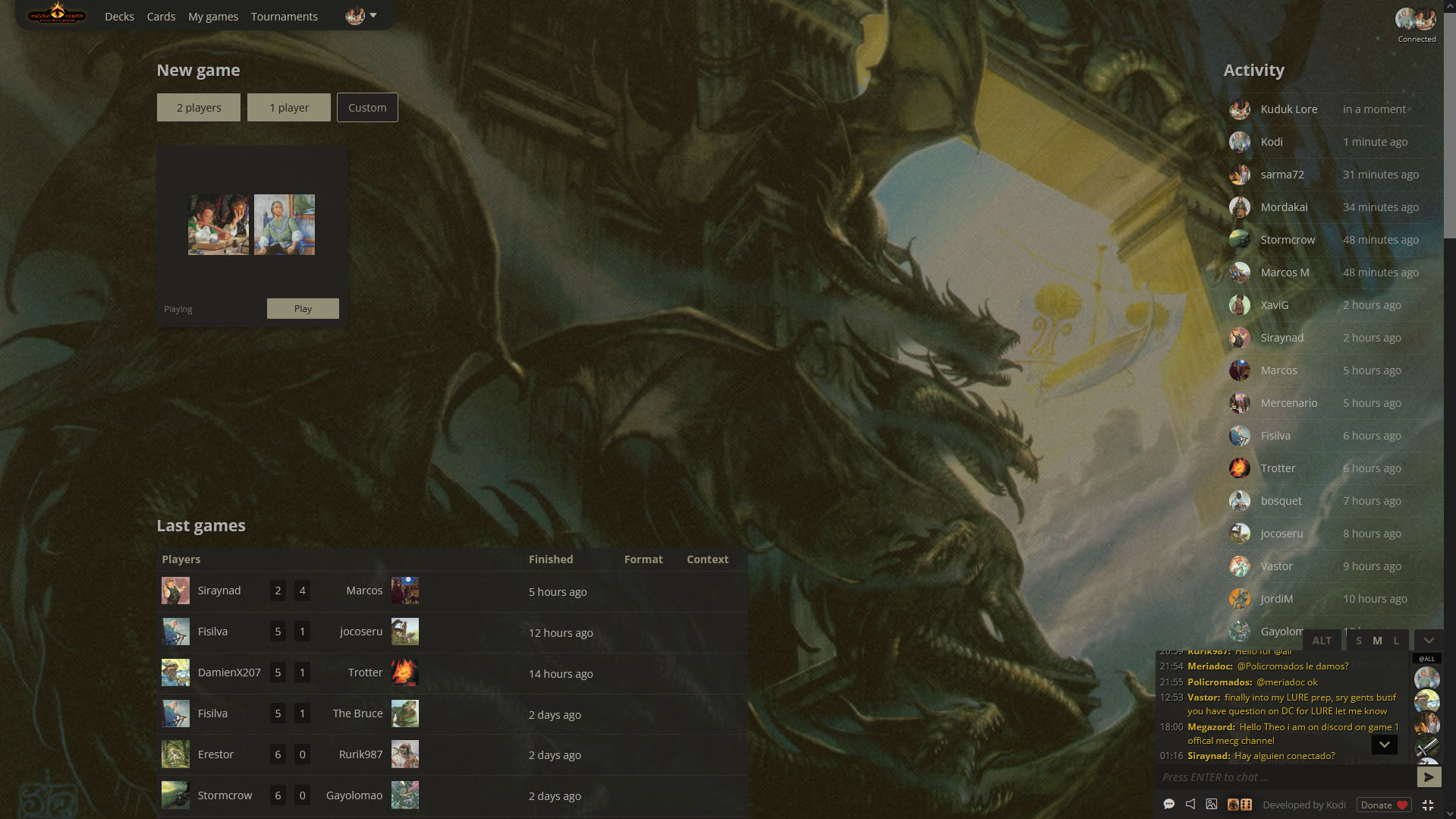Screen dimensions: 1456x819
Task: Open JordiM's avatar in Activity
Action: [1240, 599]
